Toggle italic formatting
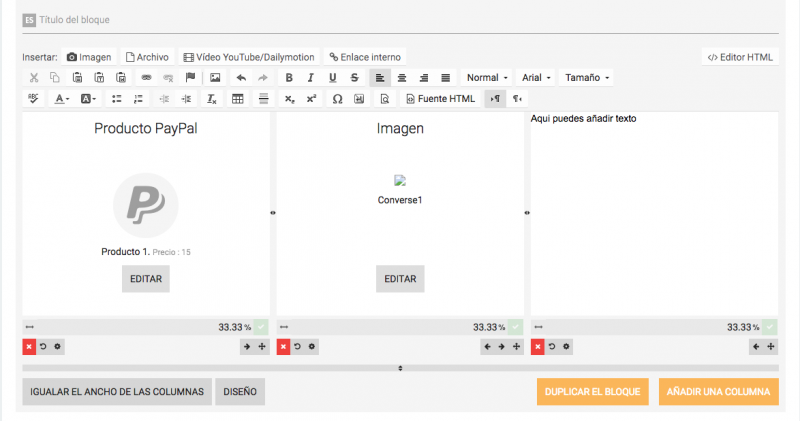Viewport: 800px width, 421px height. click(x=311, y=78)
